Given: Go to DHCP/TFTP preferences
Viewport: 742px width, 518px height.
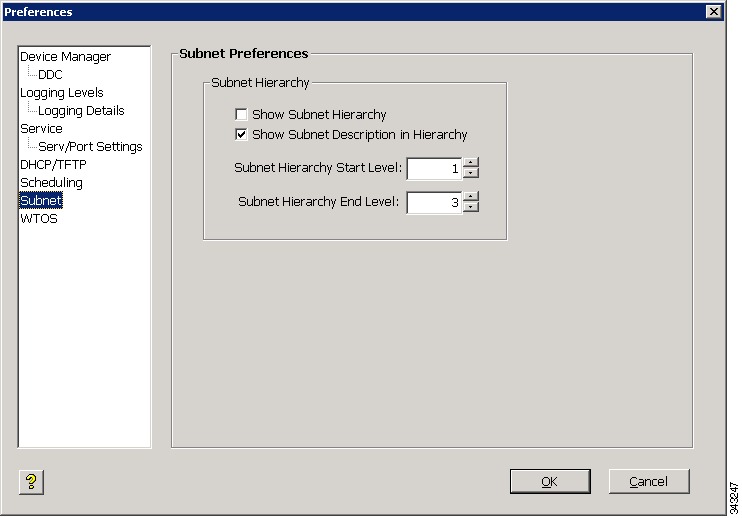Looking at the screenshot, I should pyautogui.click(x=53, y=165).
